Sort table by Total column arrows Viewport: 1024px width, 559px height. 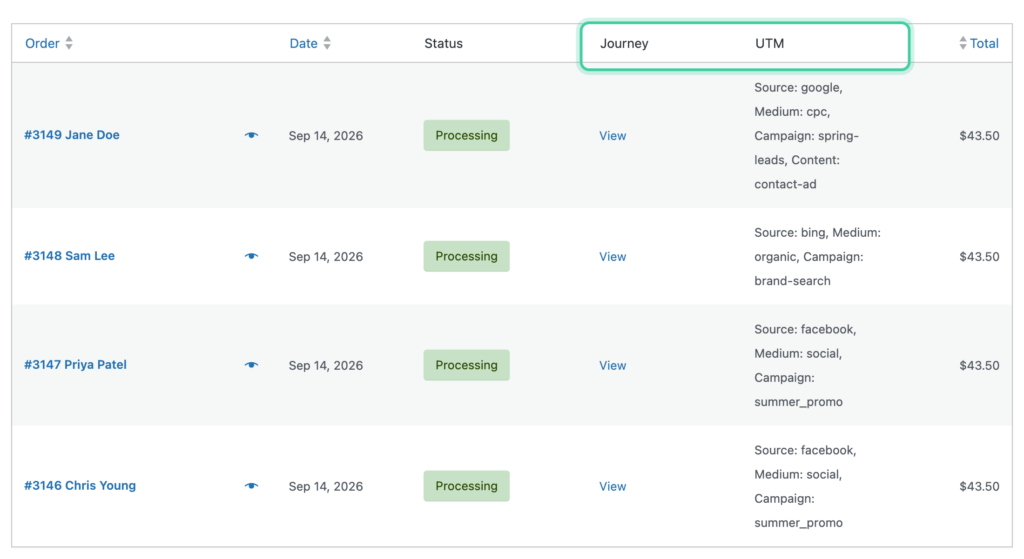coord(963,43)
